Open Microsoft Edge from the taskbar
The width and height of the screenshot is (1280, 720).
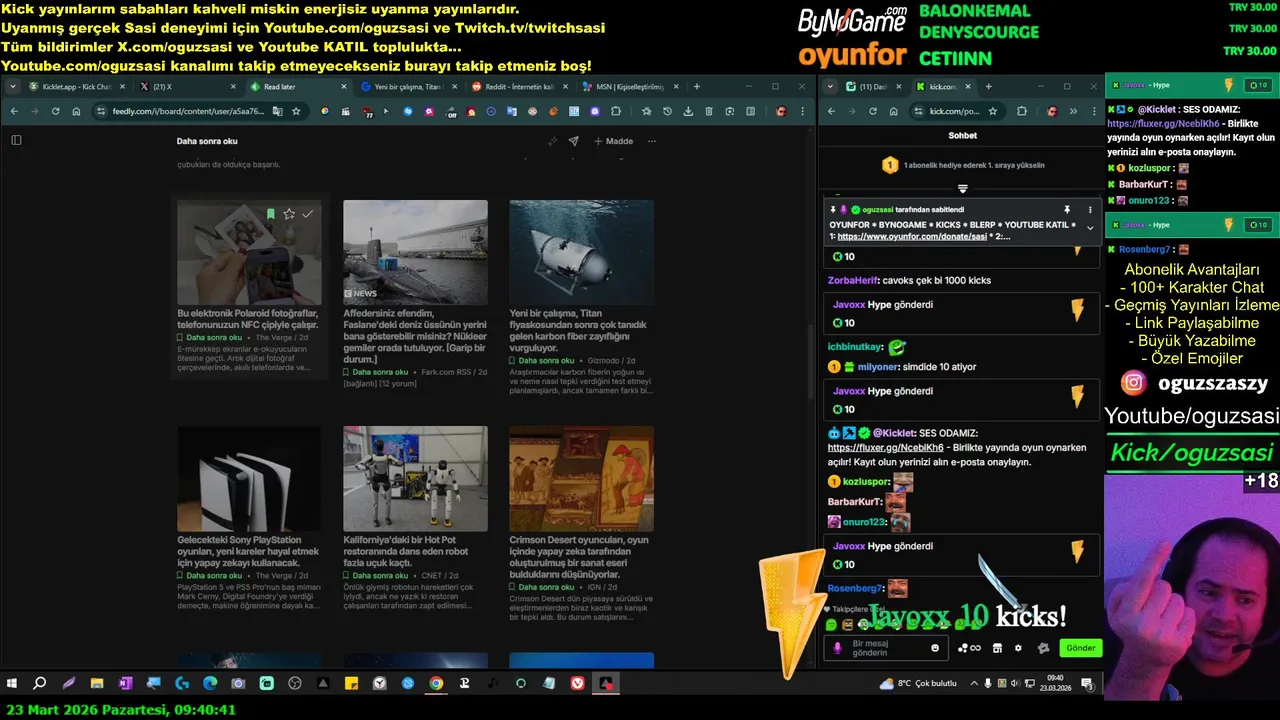click(210, 684)
